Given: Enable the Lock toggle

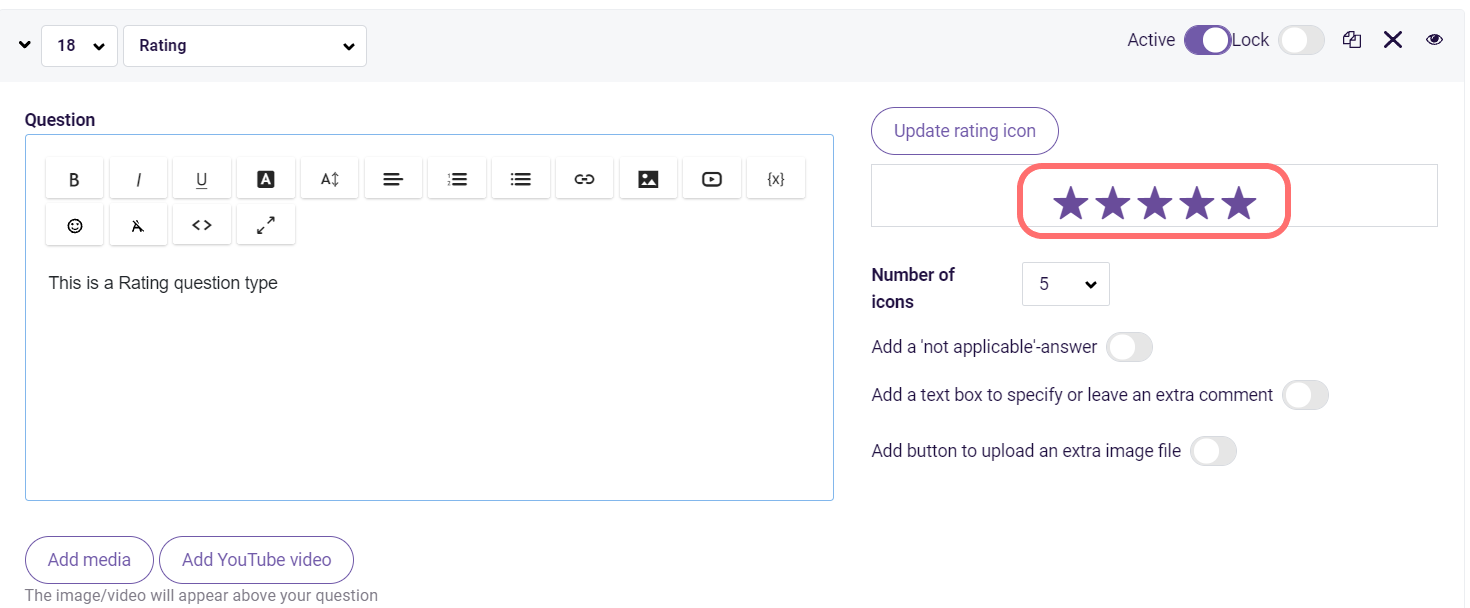Looking at the screenshot, I should [1301, 39].
